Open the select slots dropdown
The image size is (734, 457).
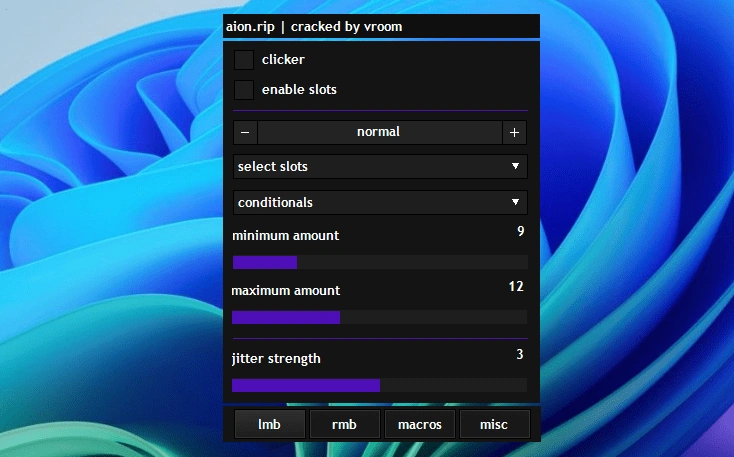tap(380, 167)
